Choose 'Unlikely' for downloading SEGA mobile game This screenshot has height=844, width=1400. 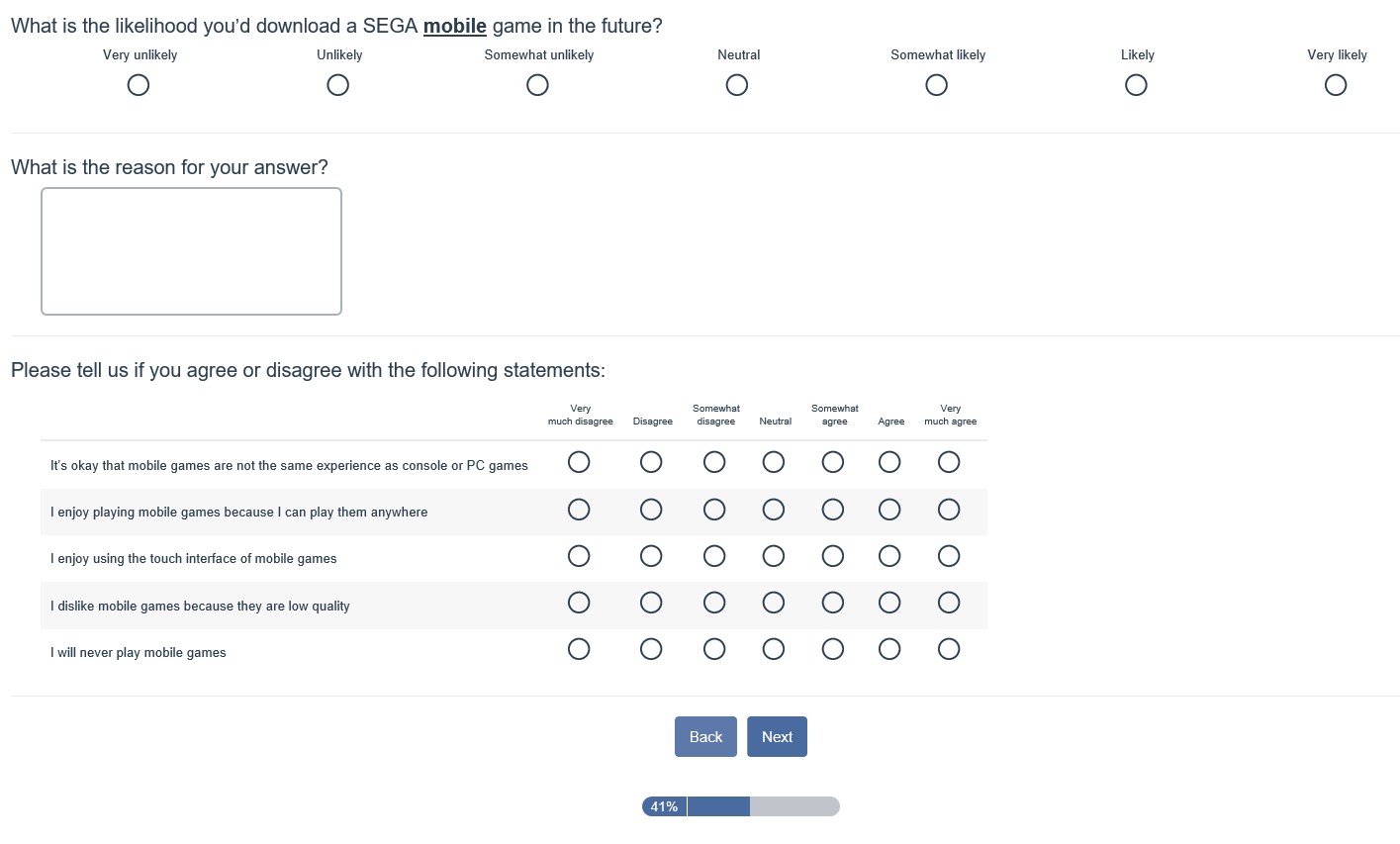(x=338, y=85)
